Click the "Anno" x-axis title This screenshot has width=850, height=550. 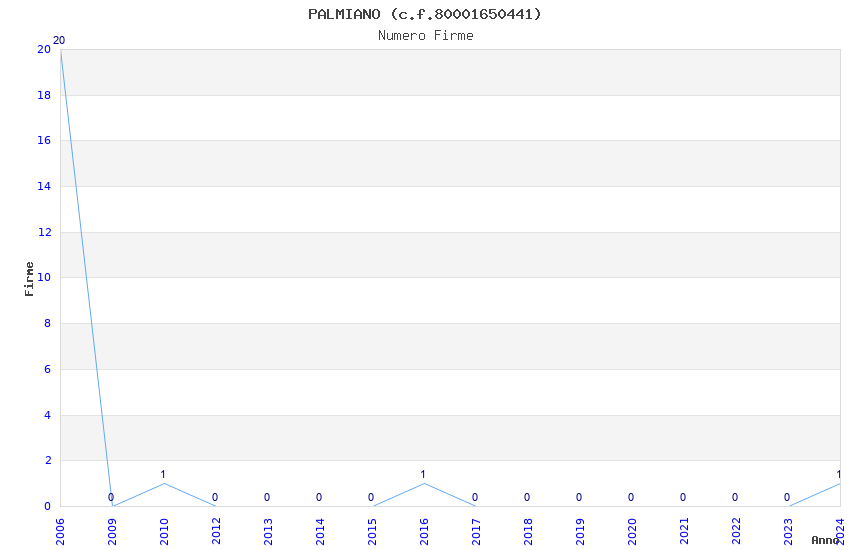pos(825,540)
